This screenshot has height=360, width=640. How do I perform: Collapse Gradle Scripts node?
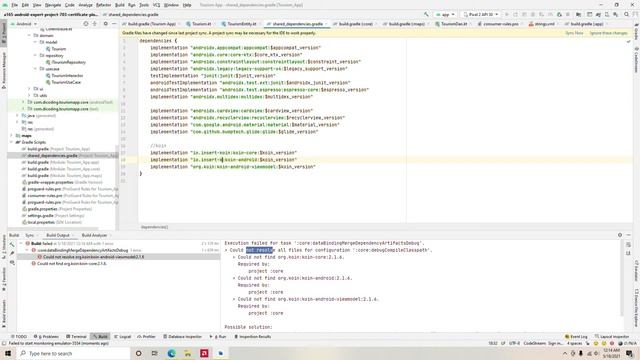point(11,142)
